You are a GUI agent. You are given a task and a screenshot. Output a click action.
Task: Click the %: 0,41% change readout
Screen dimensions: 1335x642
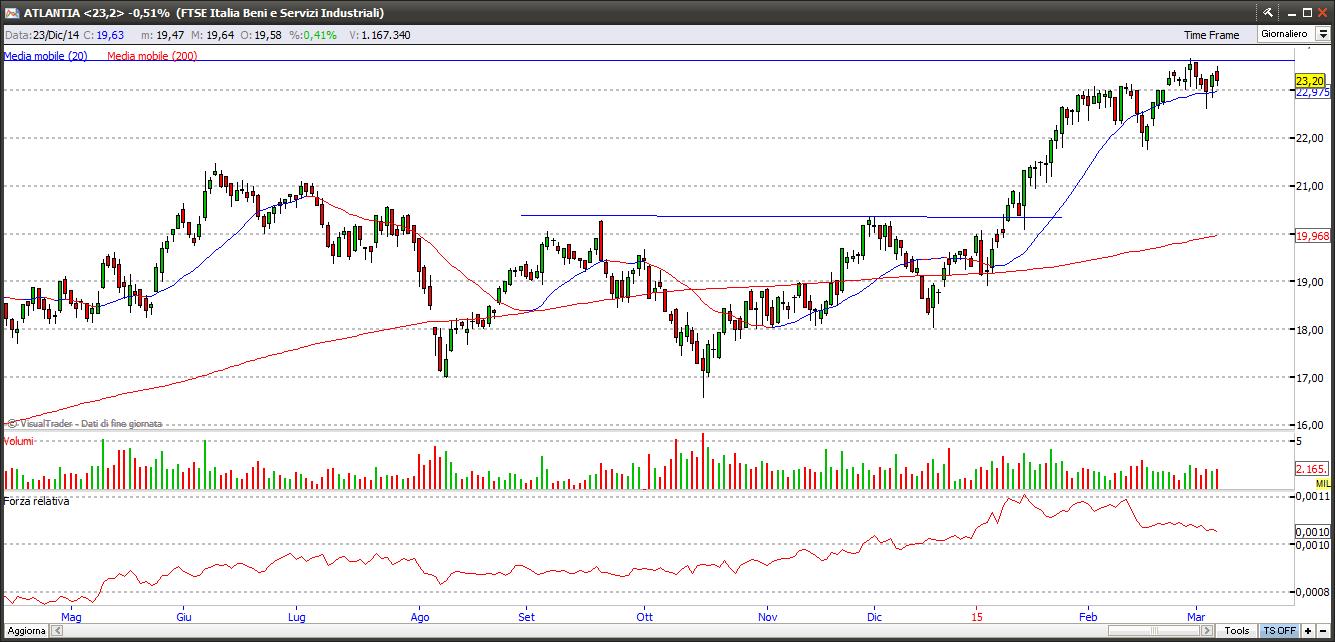point(315,35)
